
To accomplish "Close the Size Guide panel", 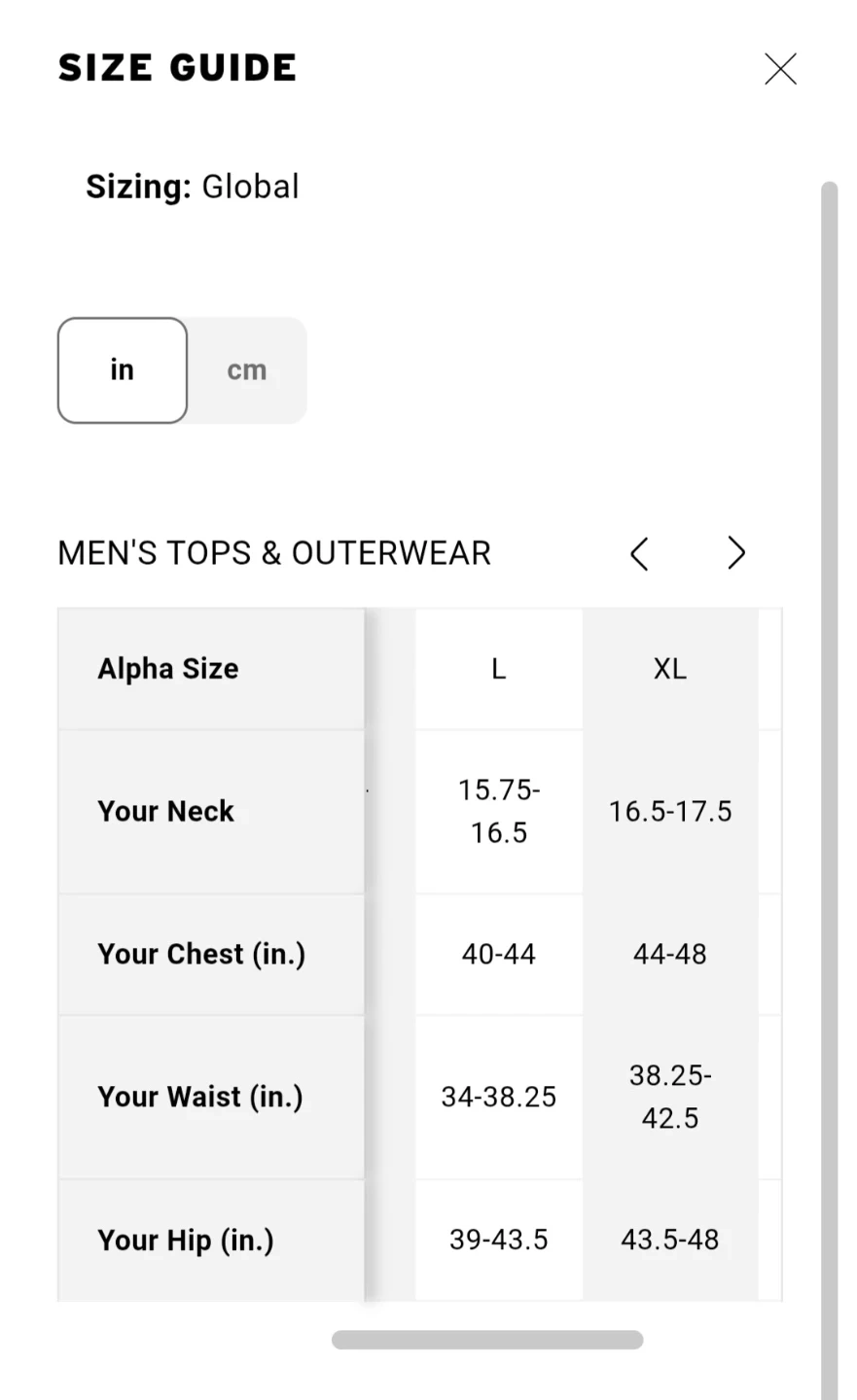I will click(x=780, y=69).
